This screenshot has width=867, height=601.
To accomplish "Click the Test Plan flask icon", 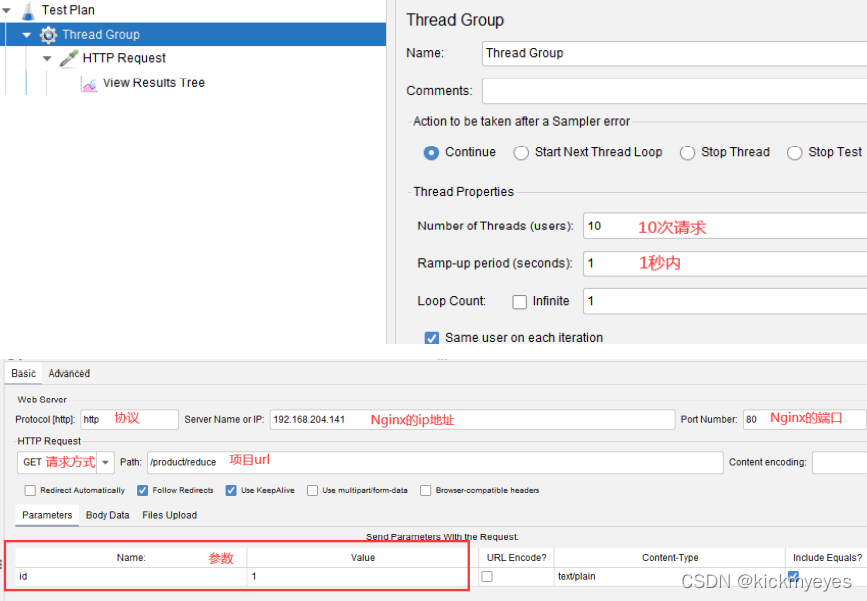I will pos(28,11).
